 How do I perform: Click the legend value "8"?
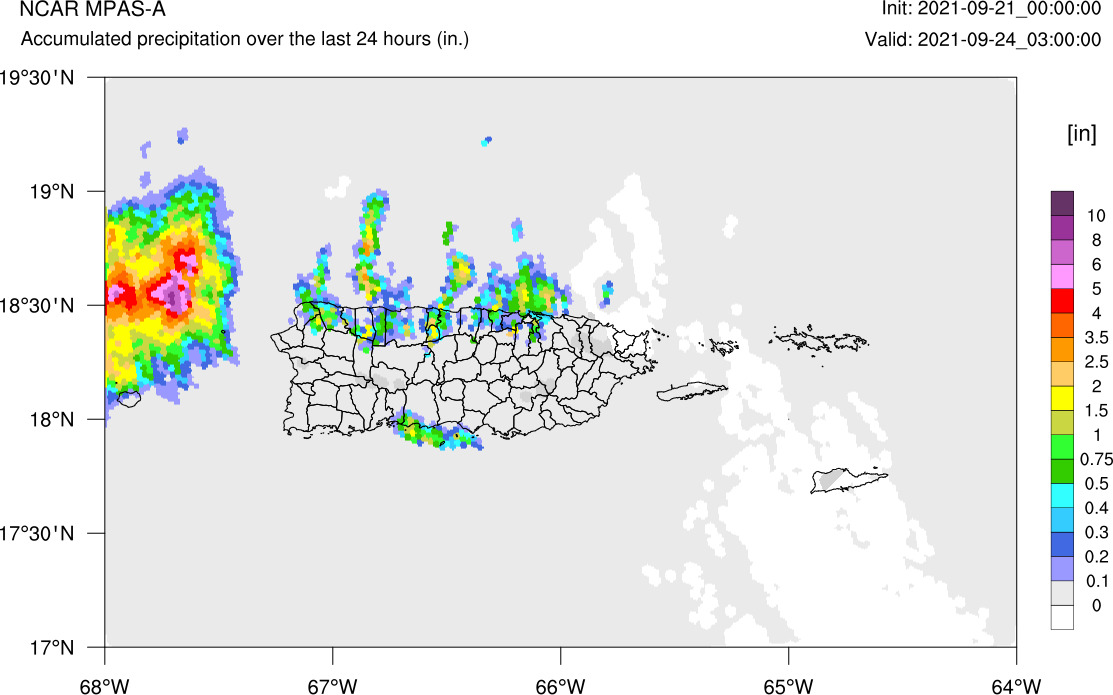pos(1096,240)
